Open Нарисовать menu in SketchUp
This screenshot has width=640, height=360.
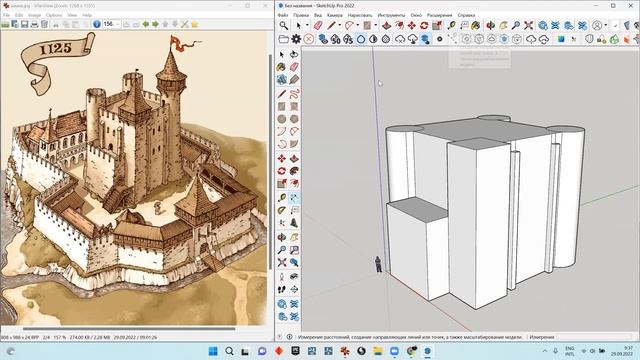tap(360, 15)
